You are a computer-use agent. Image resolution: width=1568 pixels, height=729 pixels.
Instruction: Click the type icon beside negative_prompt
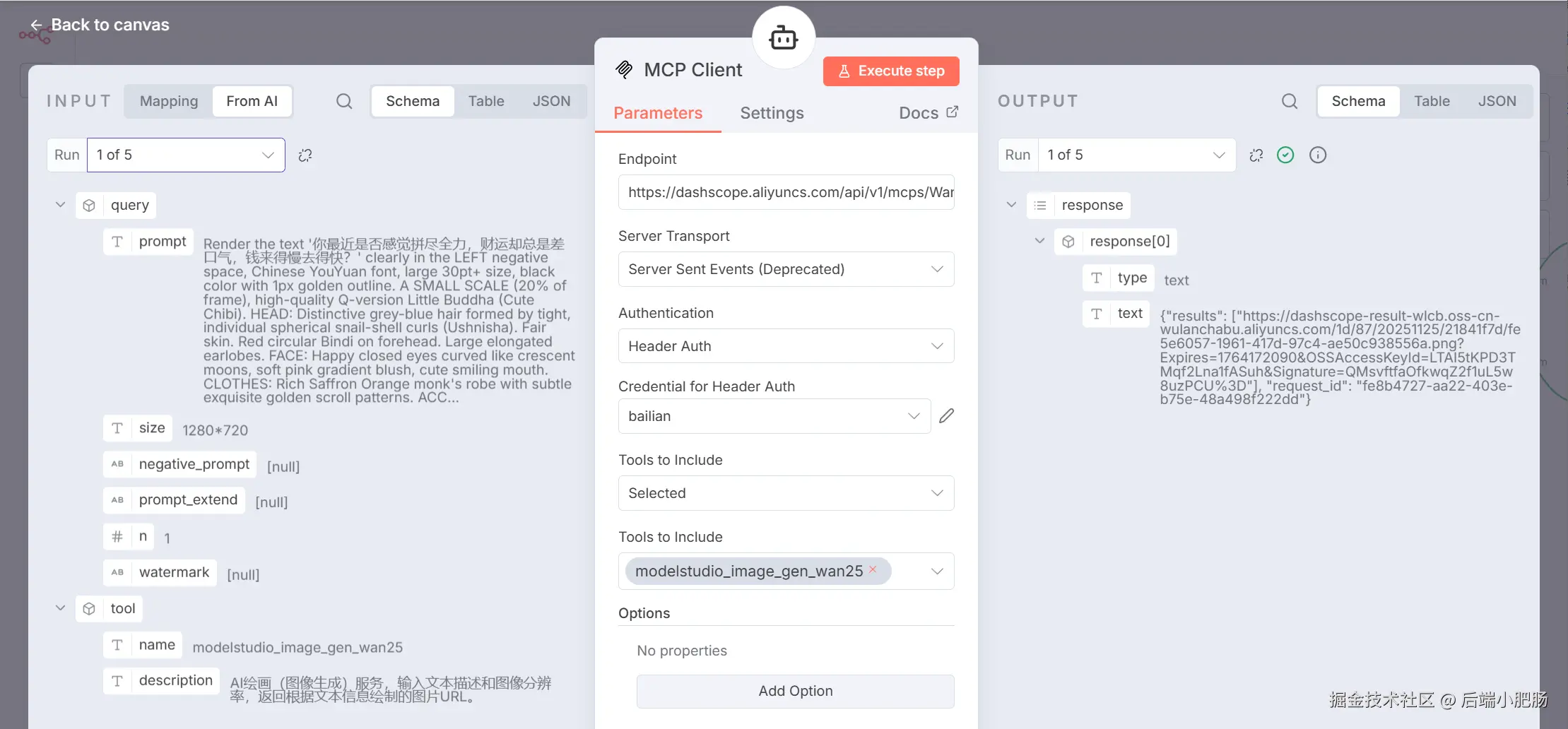coord(117,464)
